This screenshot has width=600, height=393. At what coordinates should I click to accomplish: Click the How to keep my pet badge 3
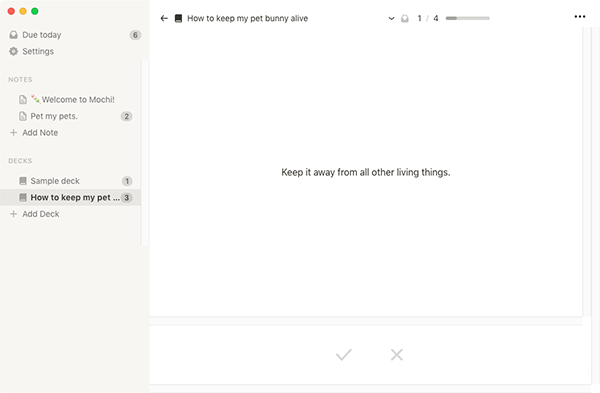(127, 197)
